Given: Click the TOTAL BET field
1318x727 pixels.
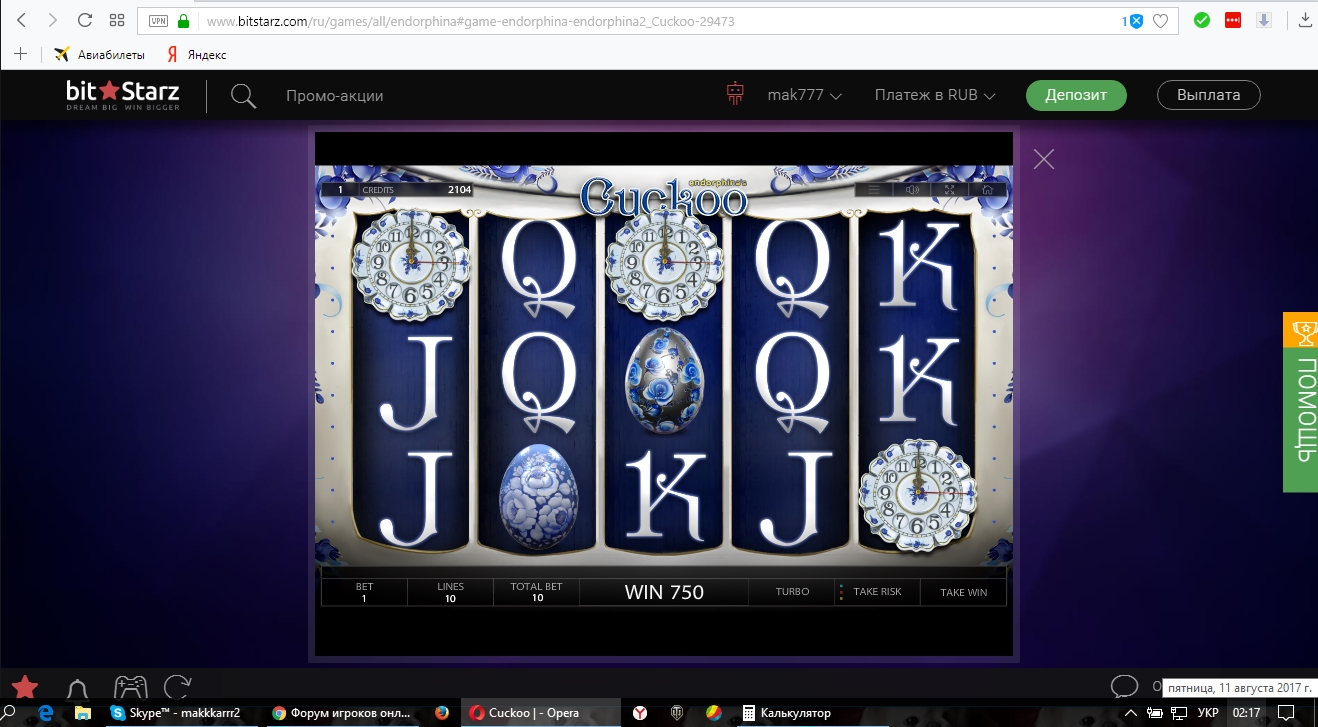Looking at the screenshot, I should tap(537, 592).
